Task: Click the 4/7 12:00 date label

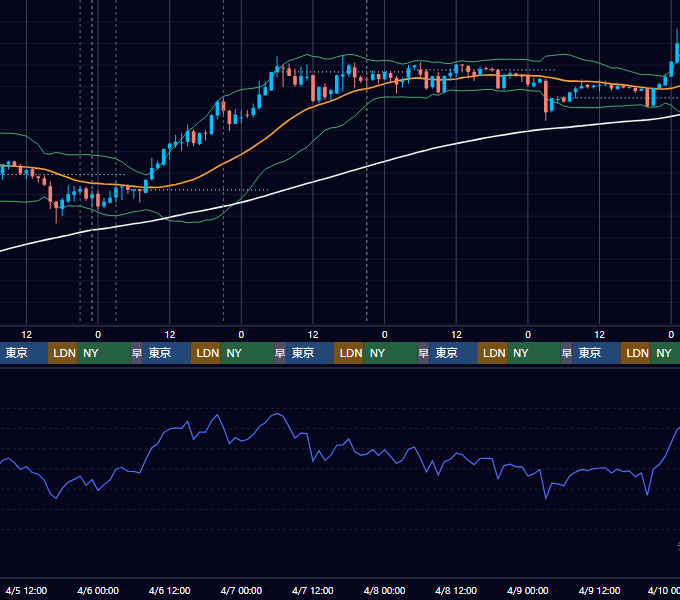Action: pos(313,590)
